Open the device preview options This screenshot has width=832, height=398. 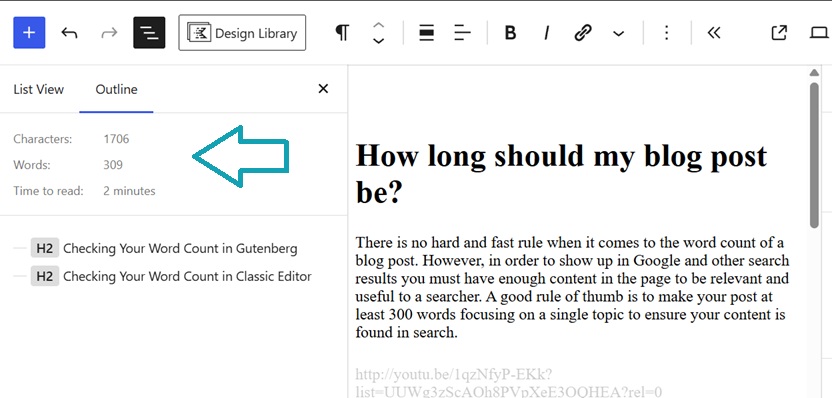pos(819,33)
